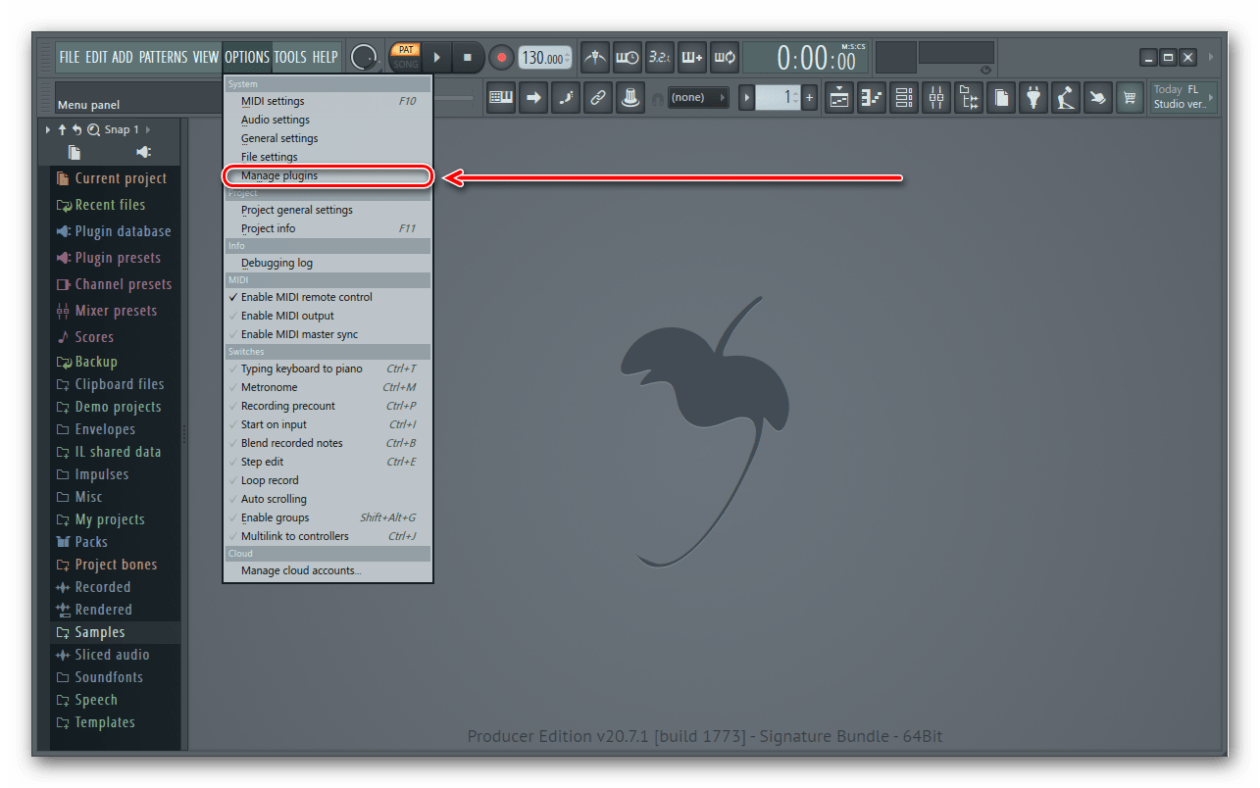Click the plus button next to pattern number
The width and height of the screenshot is (1260, 788).
809,98
